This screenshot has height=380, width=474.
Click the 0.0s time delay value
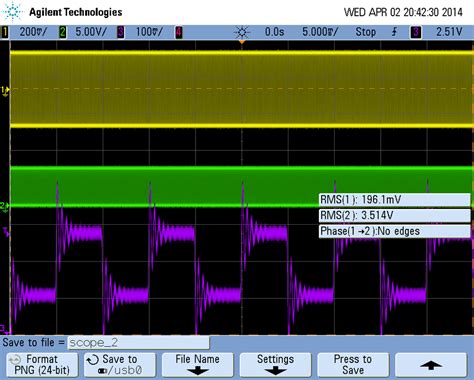(274, 32)
